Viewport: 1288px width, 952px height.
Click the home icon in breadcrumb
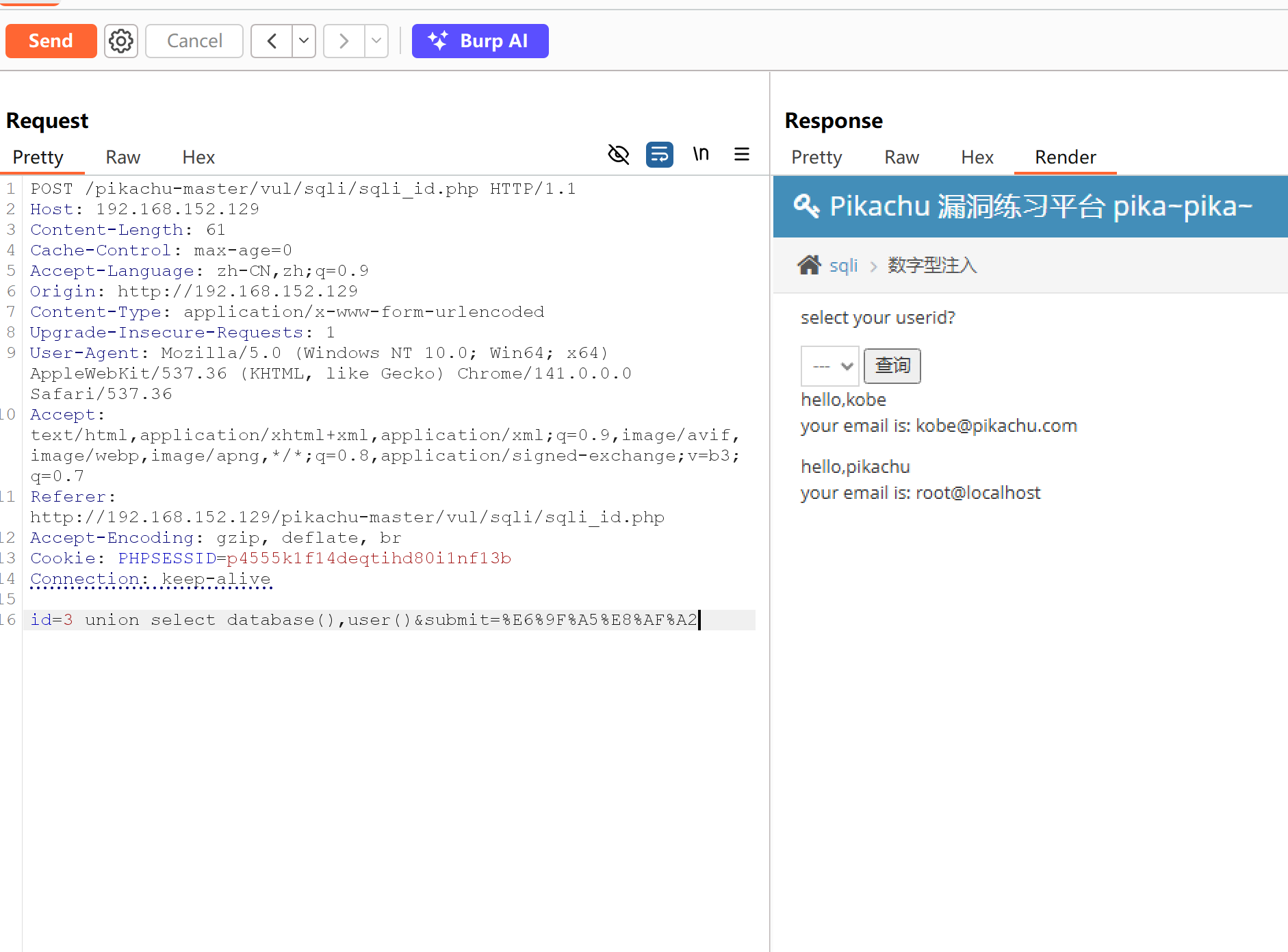click(x=809, y=265)
